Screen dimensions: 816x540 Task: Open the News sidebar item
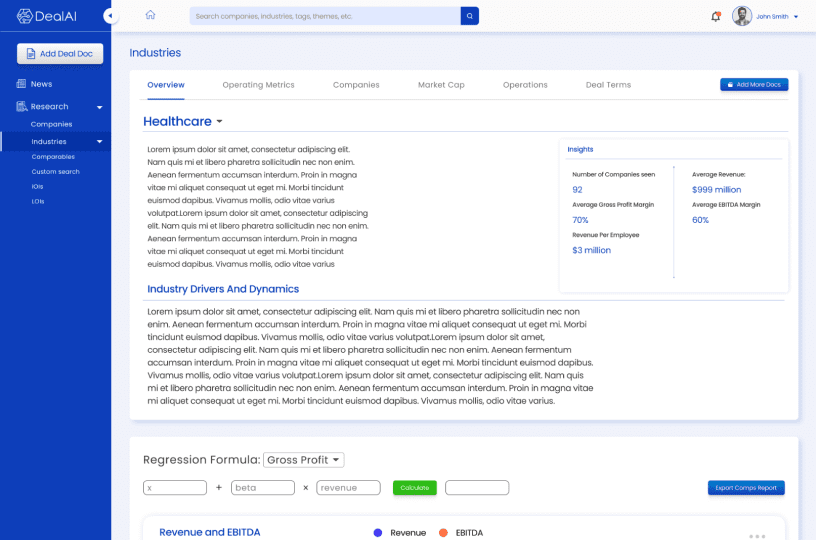[41, 84]
